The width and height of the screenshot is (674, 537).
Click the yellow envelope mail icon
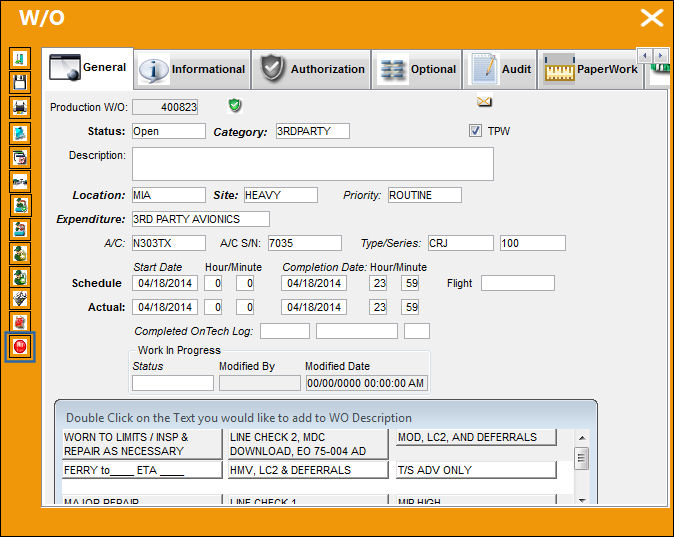tap(484, 101)
